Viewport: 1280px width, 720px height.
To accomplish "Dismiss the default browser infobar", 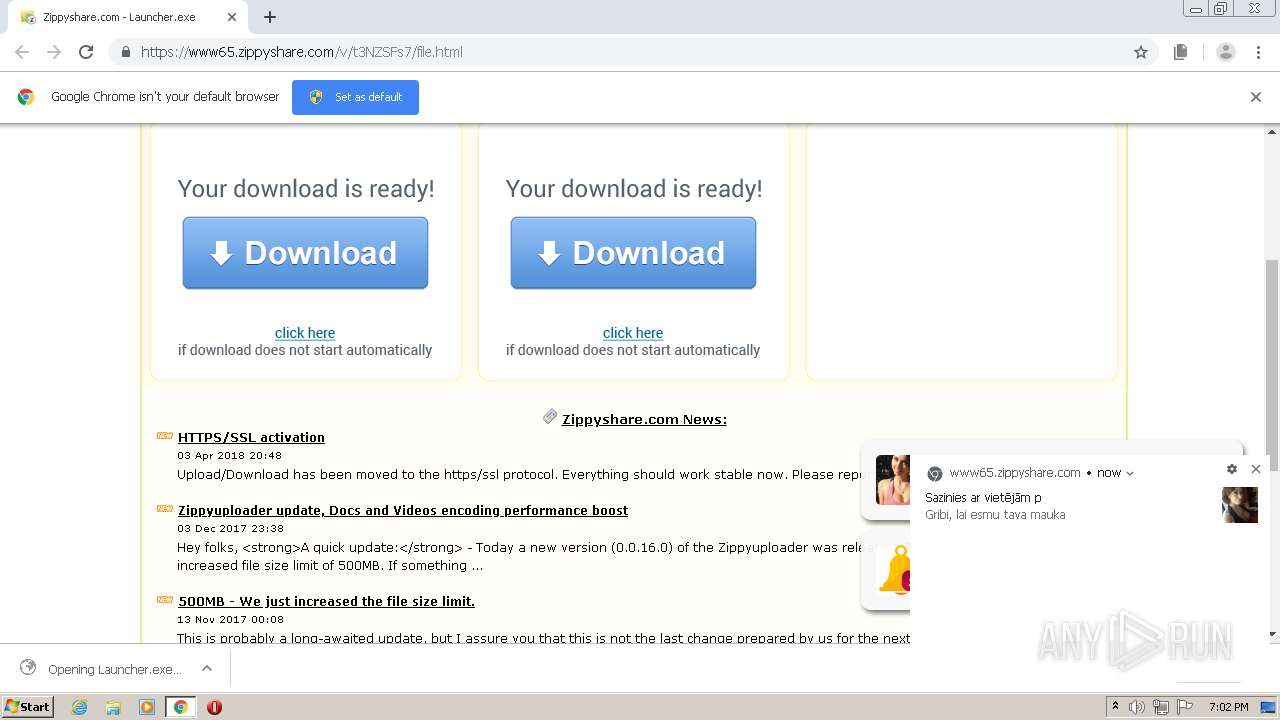I will tap(1256, 97).
